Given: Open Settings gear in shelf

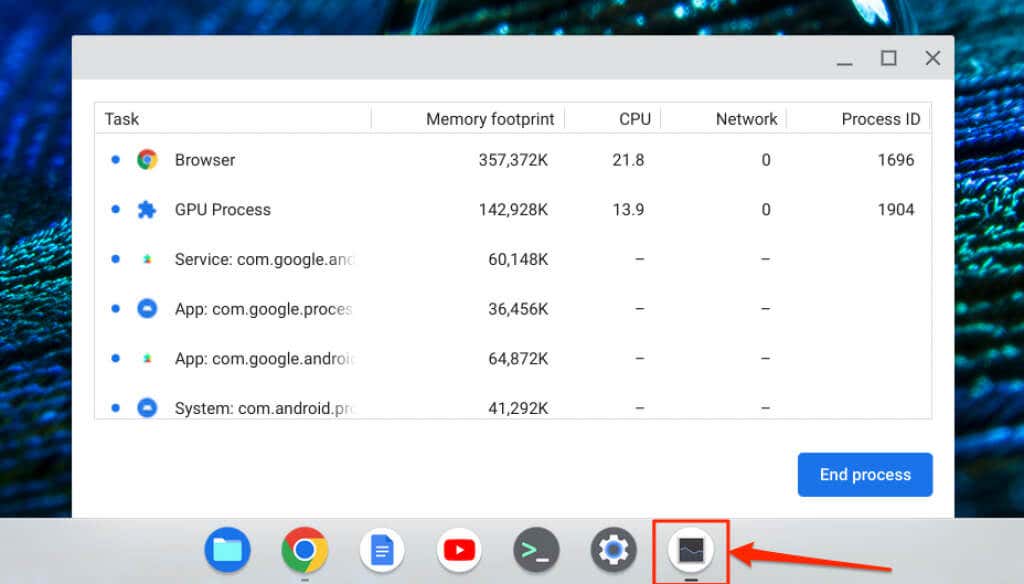Looking at the screenshot, I should tap(613, 550).
